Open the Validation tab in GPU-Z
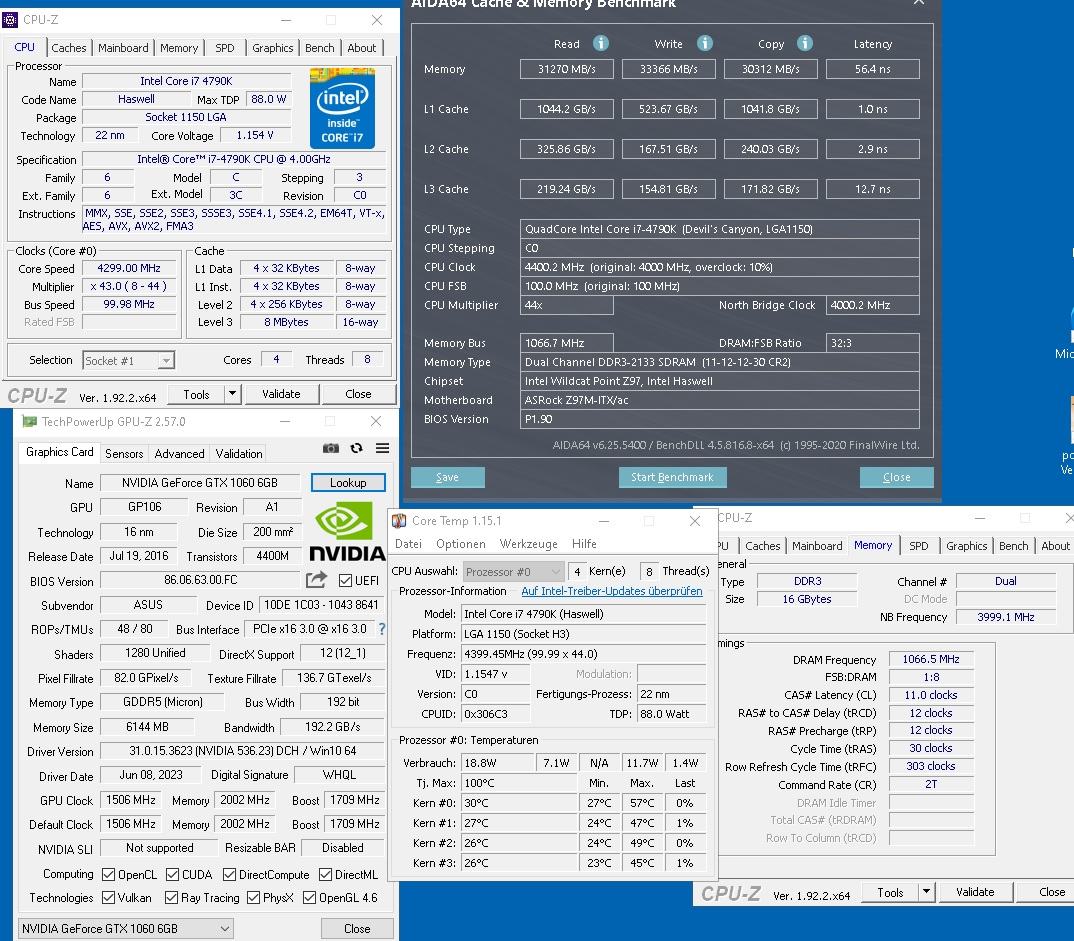The height and width of the screenshot is (941, 1074). 239,453
